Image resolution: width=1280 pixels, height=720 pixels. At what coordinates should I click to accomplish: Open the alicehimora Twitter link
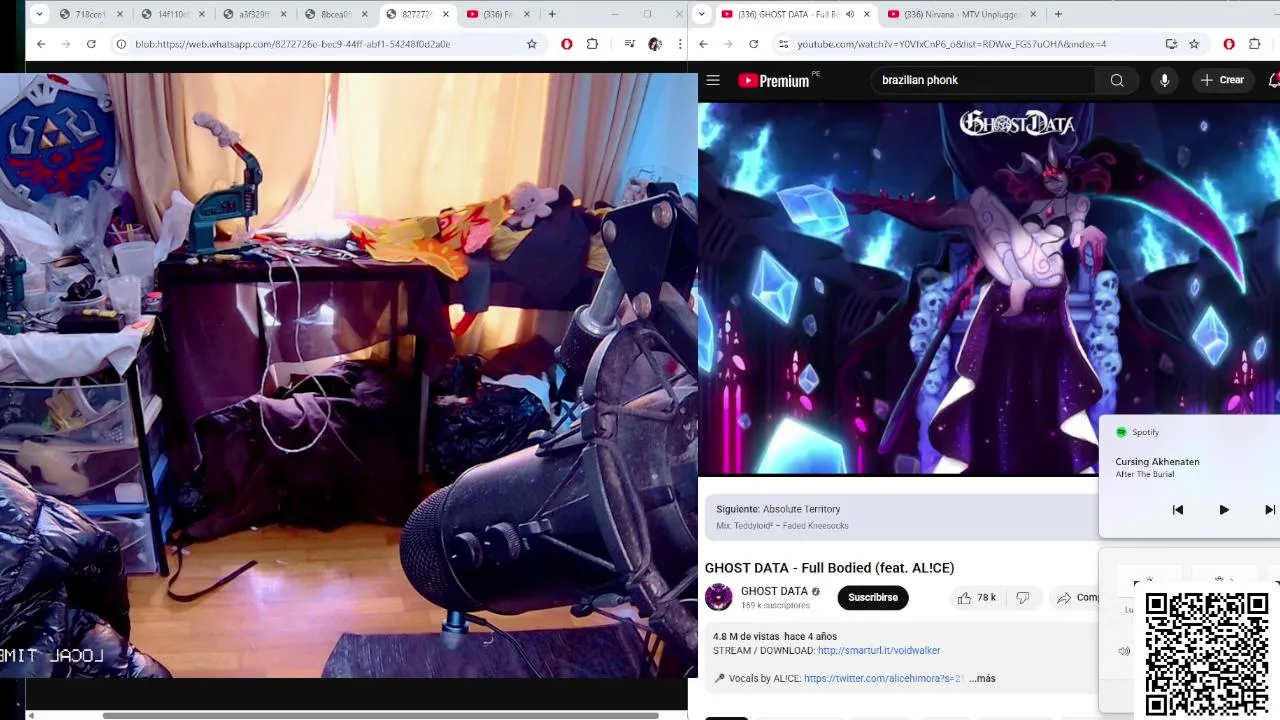(884, 678)
